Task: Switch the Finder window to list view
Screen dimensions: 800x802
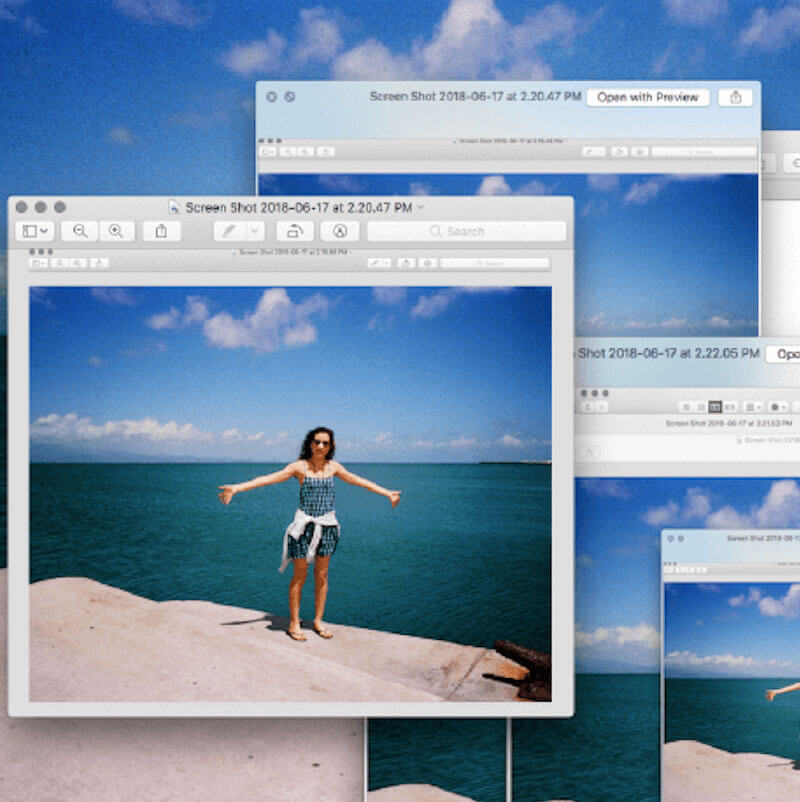Action: pos(701,406)
